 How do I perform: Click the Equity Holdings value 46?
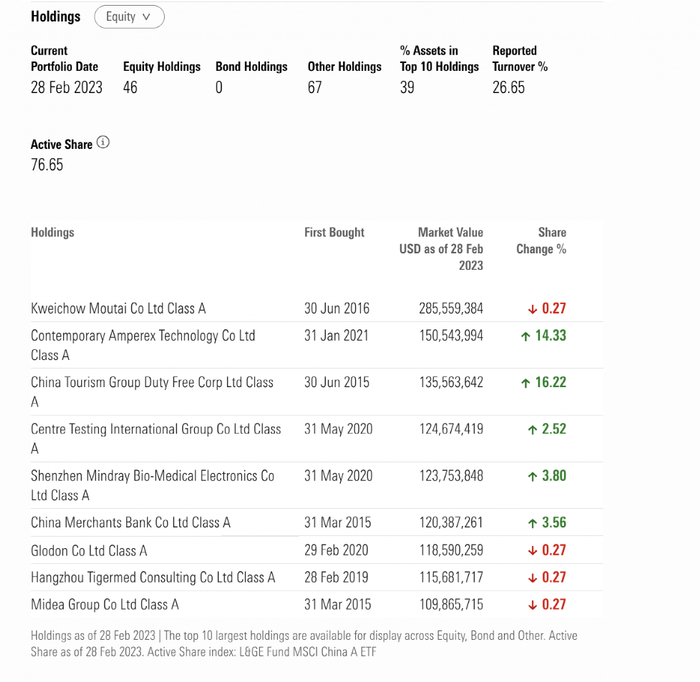coord(130,87)
